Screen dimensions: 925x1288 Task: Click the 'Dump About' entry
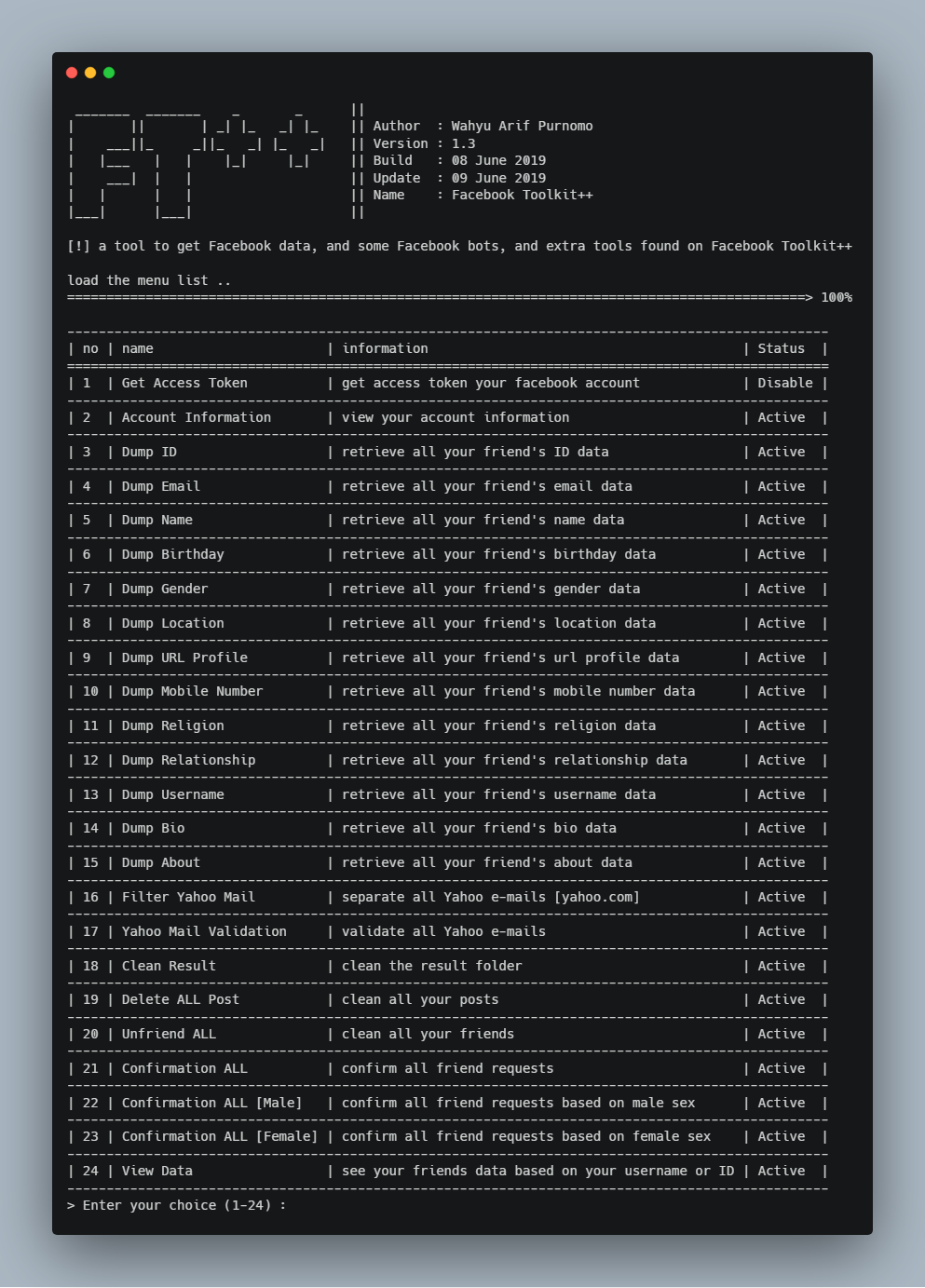(161, 862)
